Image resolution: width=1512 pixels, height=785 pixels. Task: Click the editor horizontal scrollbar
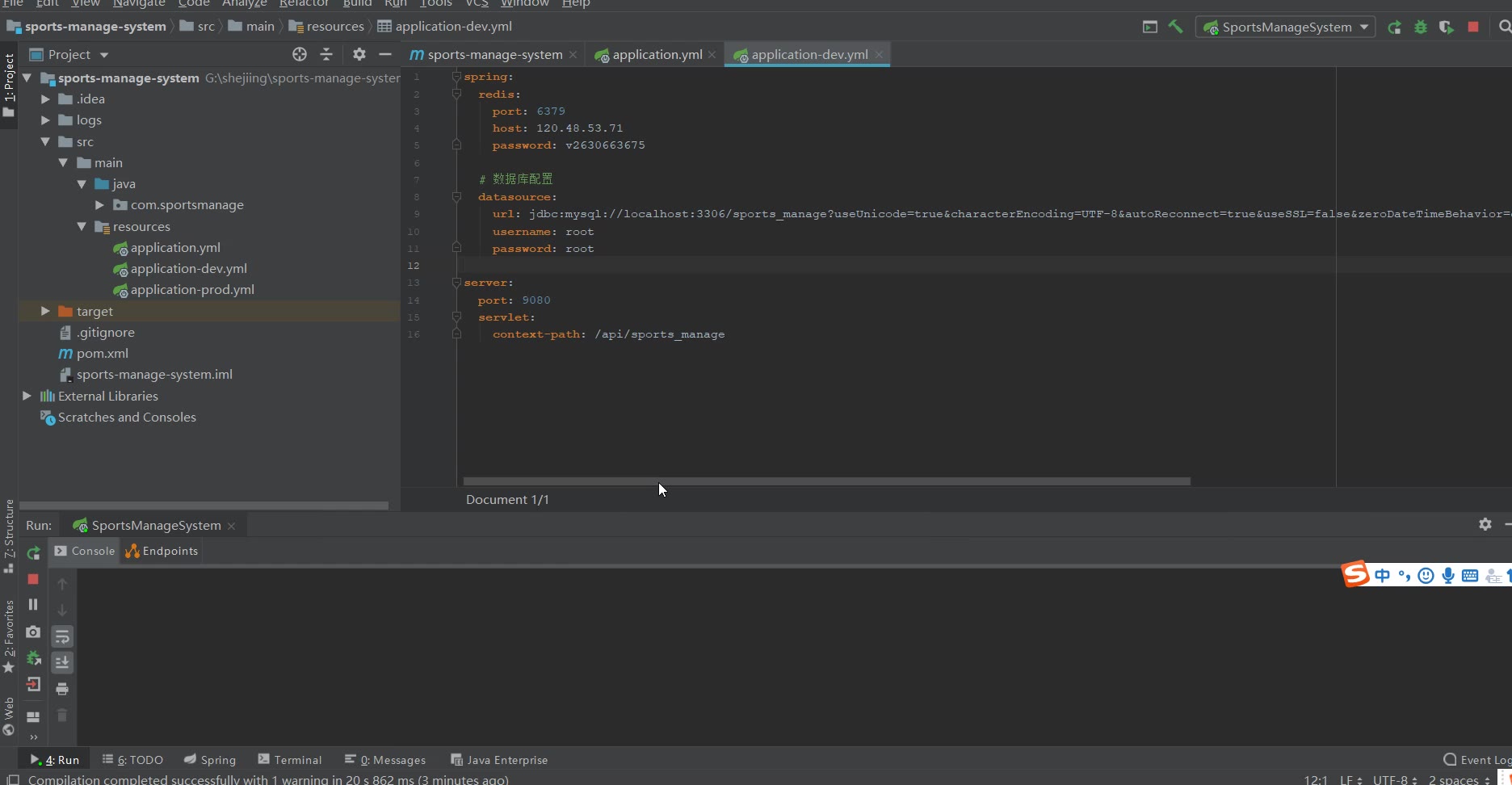click(826, 481)
